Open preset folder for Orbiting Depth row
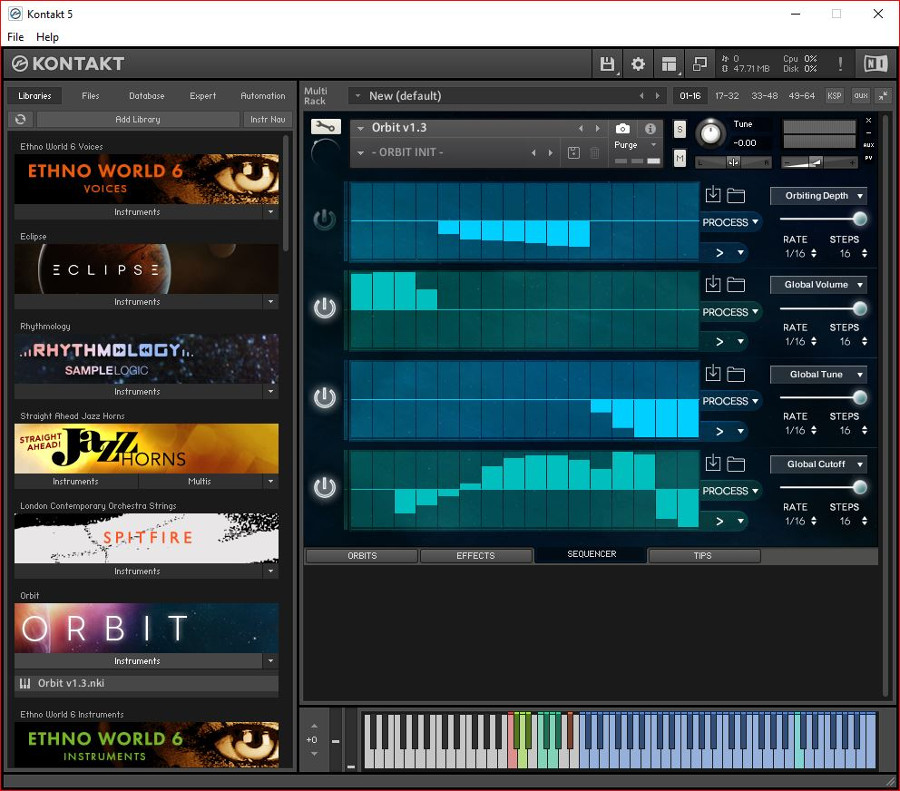This screenshot has height=791, width=900. click(736, 196)
